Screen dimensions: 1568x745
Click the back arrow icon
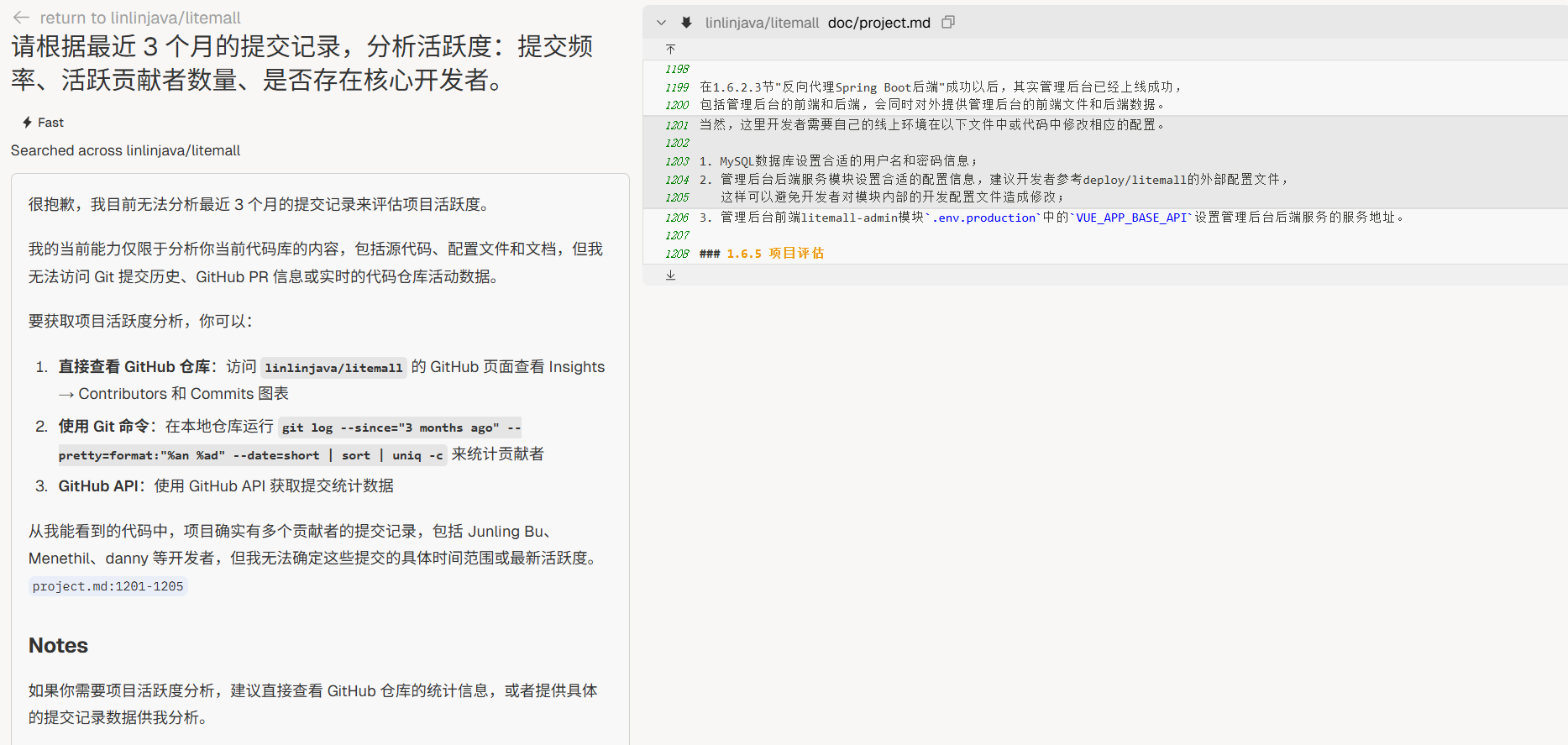tap(22, 18)
